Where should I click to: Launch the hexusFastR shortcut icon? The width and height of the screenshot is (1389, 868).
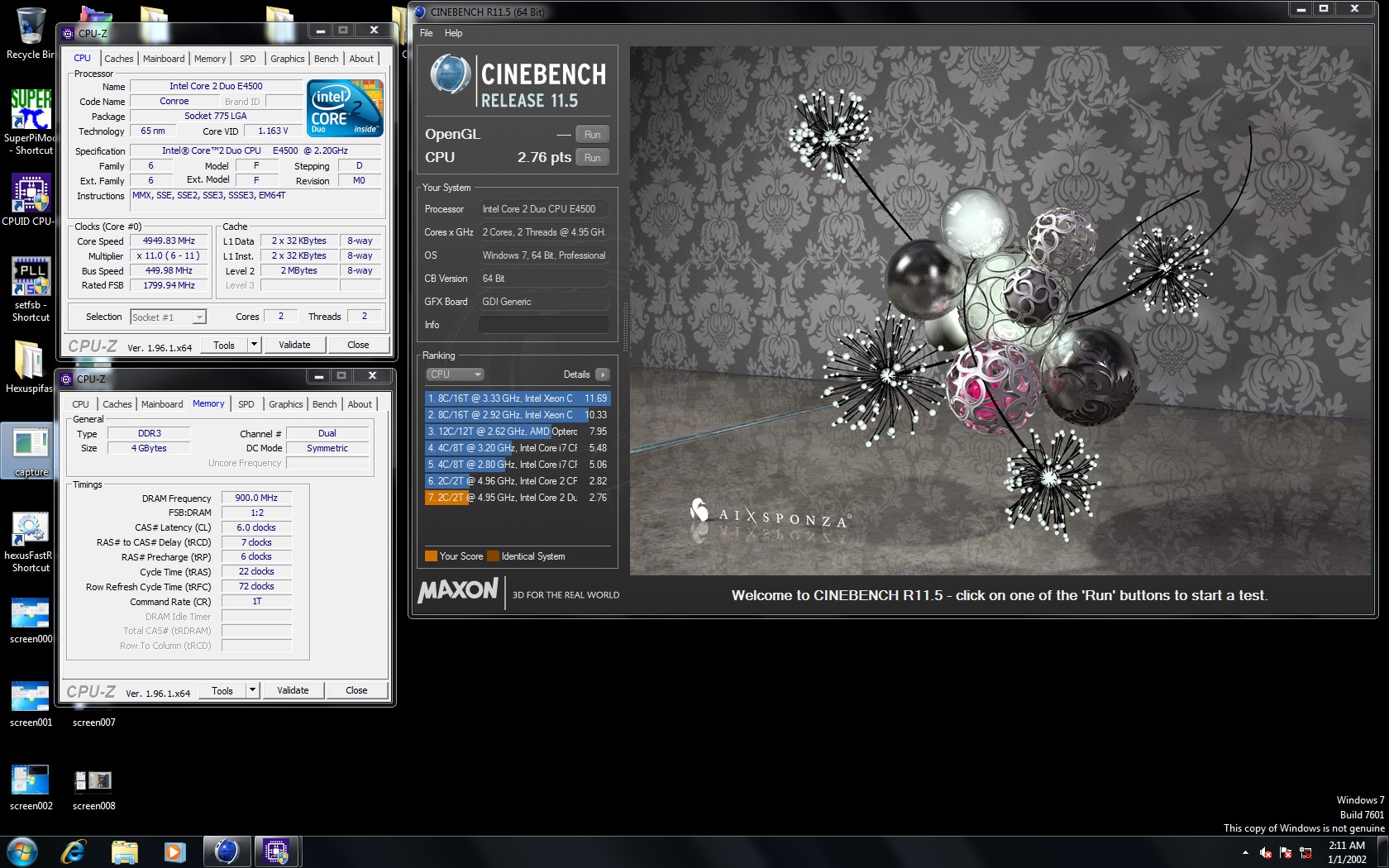pos(31,528)
